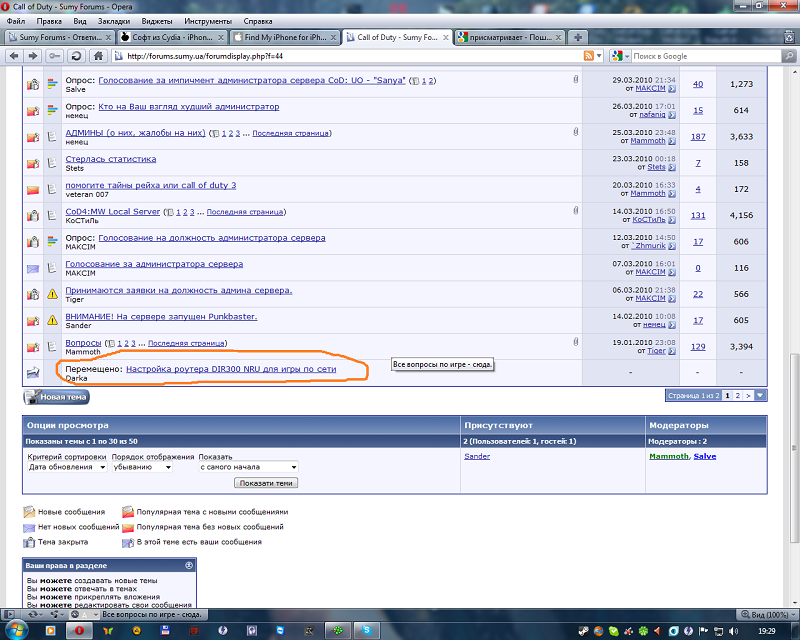Click the browser Back arrow button
Image resolution: width=800 pixels, height=640 pixels.
12,56
